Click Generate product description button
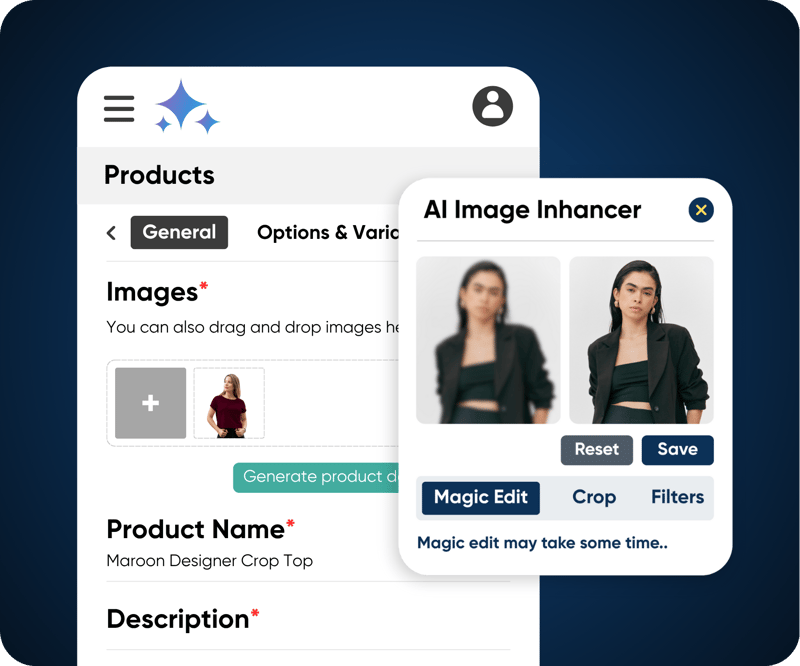 (316, 478)
